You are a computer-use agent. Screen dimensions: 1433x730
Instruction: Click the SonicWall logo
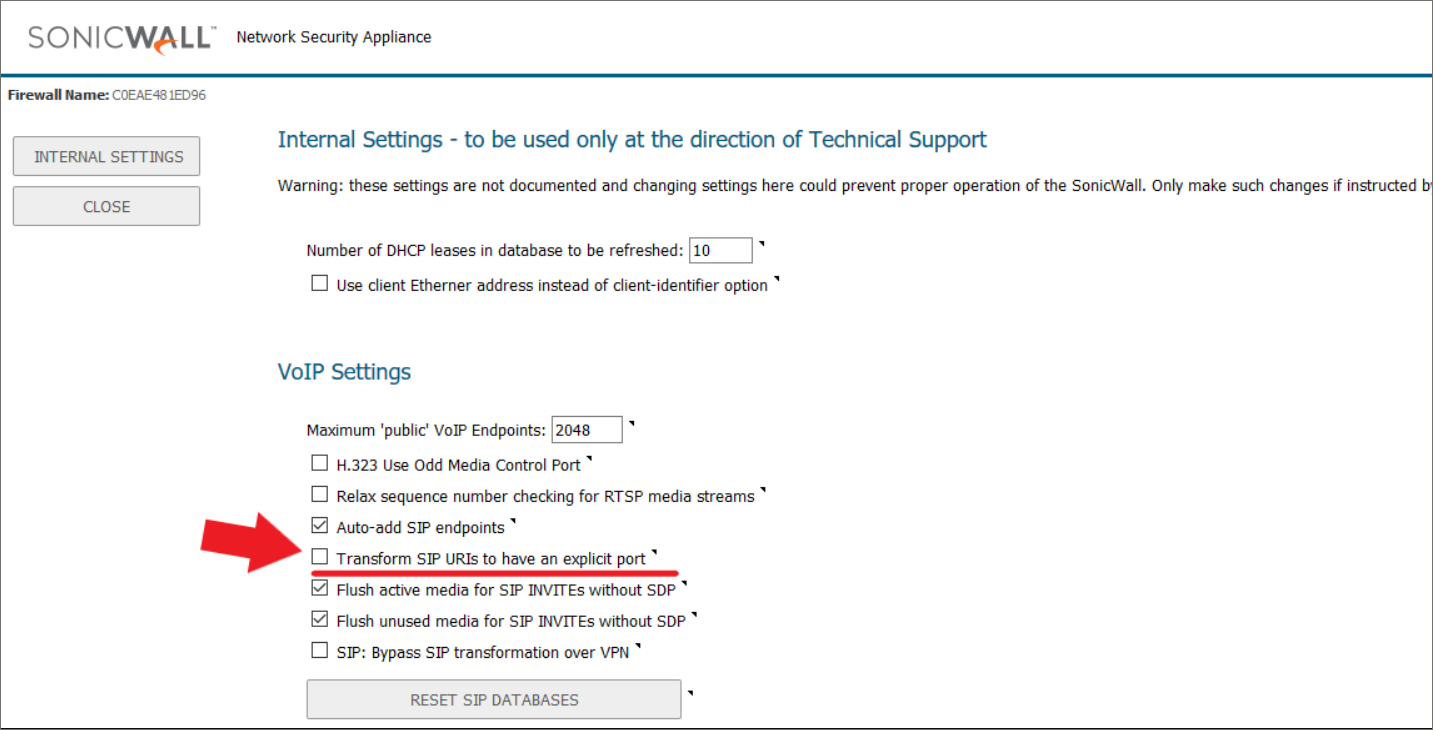coord(121,38)
